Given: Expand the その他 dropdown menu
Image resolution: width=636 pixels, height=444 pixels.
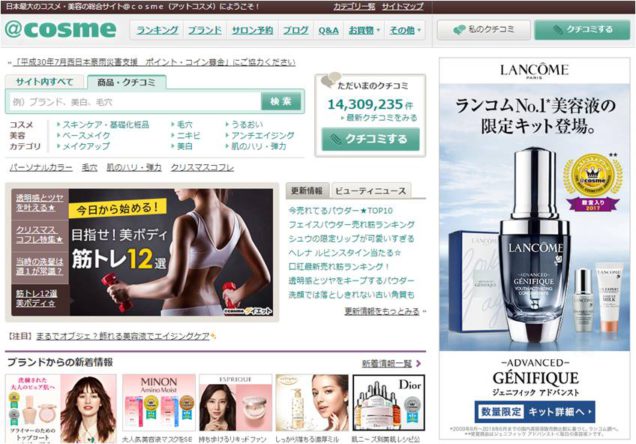Looking at the screenshot, I should point(405,30).
